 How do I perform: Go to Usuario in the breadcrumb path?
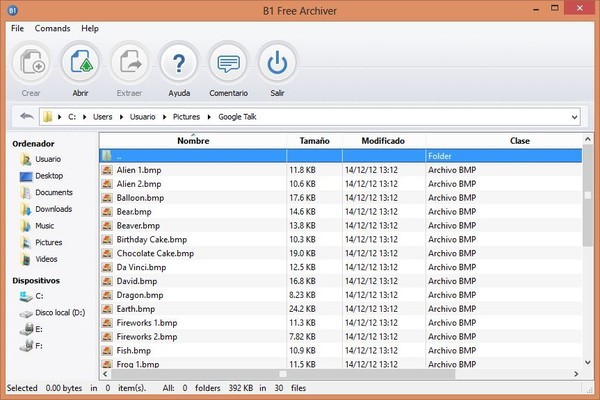pos(142,117)
